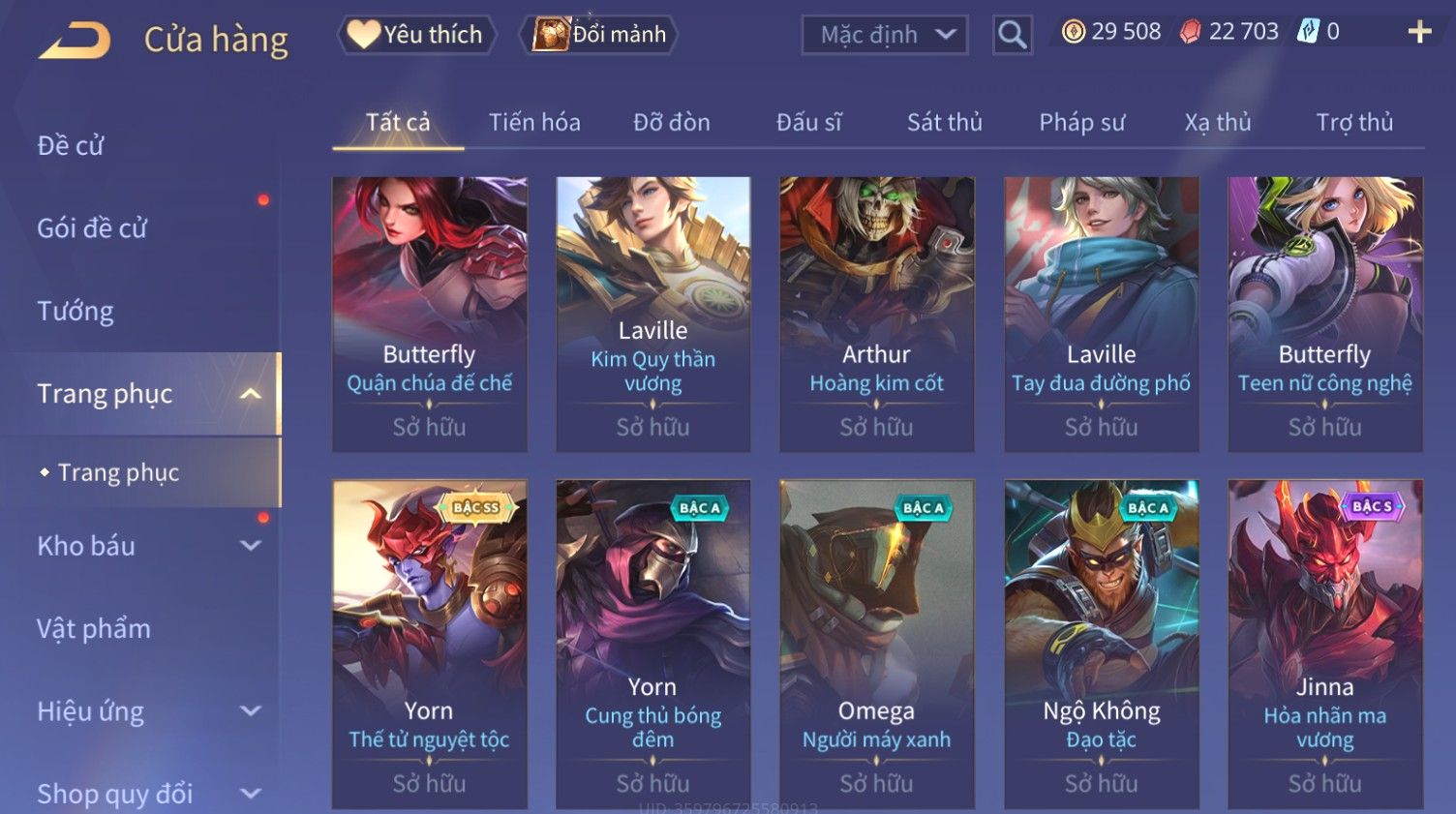This screenshot has height=814, width=1456.
Task: Switch to the Pháp sư tab
Action: coord(1081,122)
